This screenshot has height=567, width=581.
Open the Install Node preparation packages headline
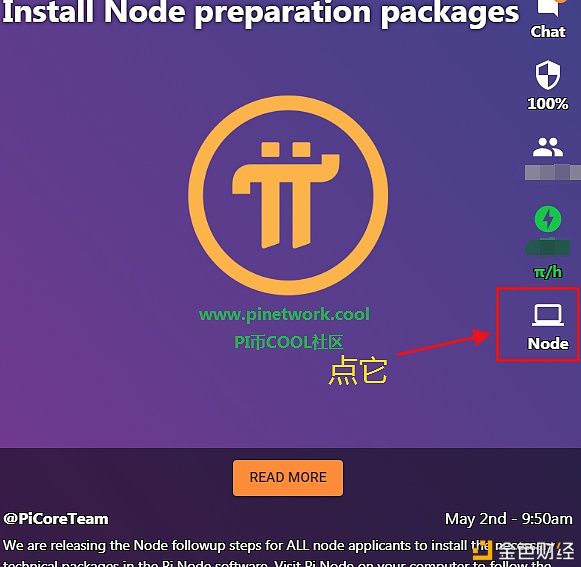[260, 13]
